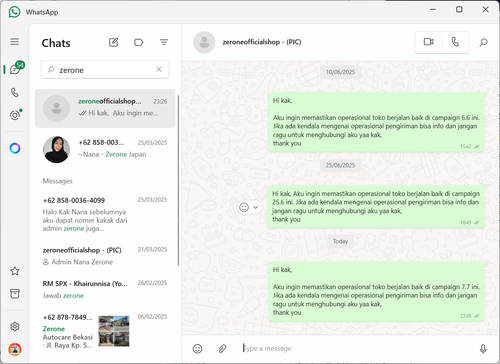Clear the zerone search text
The width and height of the screenshot is (500, 364).
tap(159, 69)
